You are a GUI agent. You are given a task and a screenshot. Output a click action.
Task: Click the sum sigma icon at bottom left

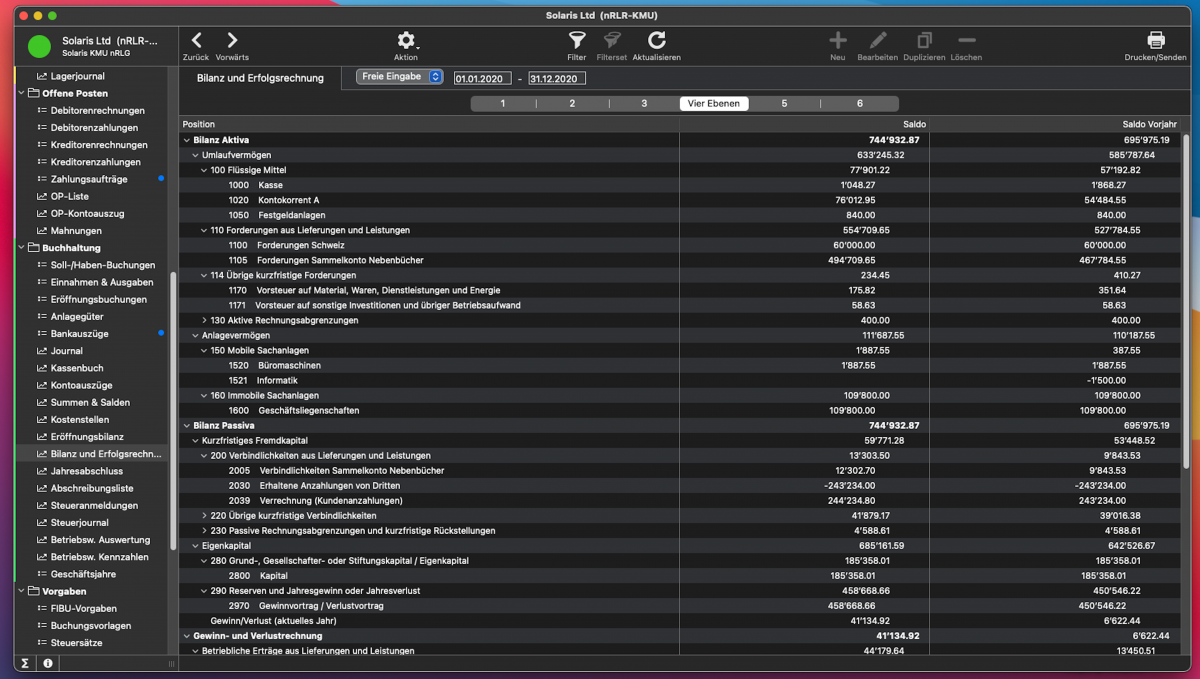coord(25,663)
